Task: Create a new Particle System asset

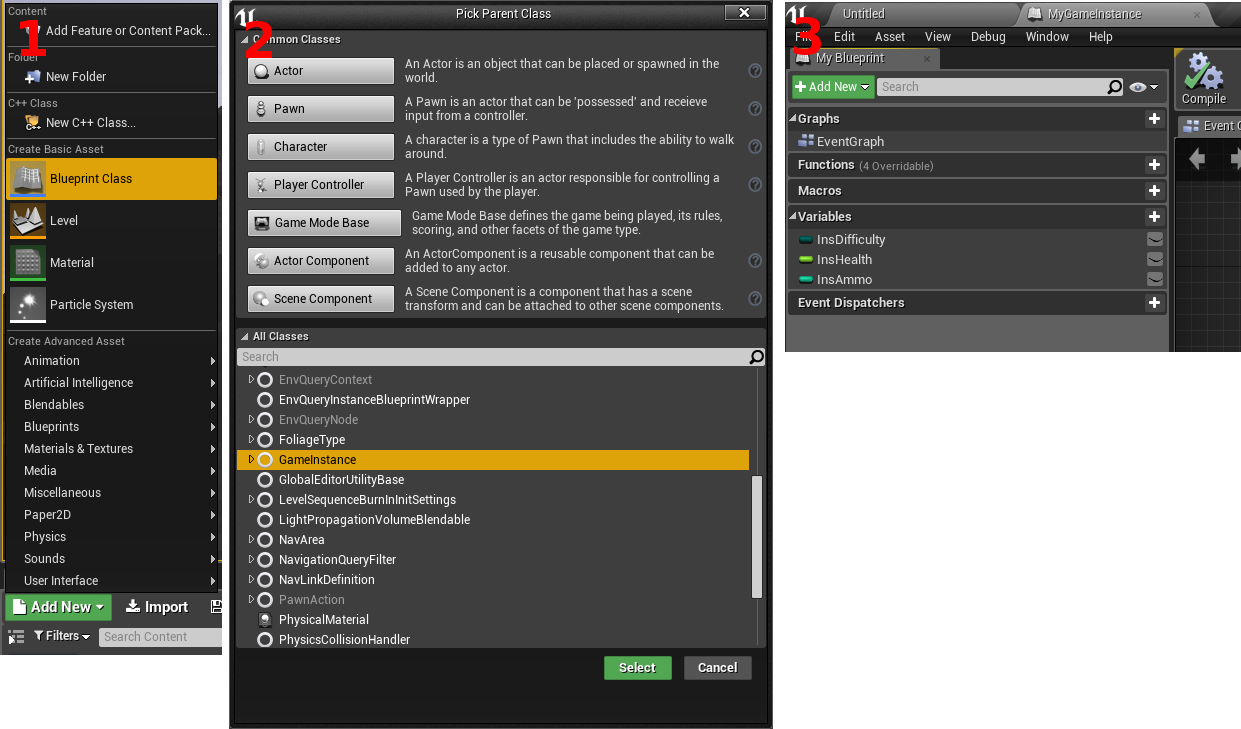Action: pos(112,305)
